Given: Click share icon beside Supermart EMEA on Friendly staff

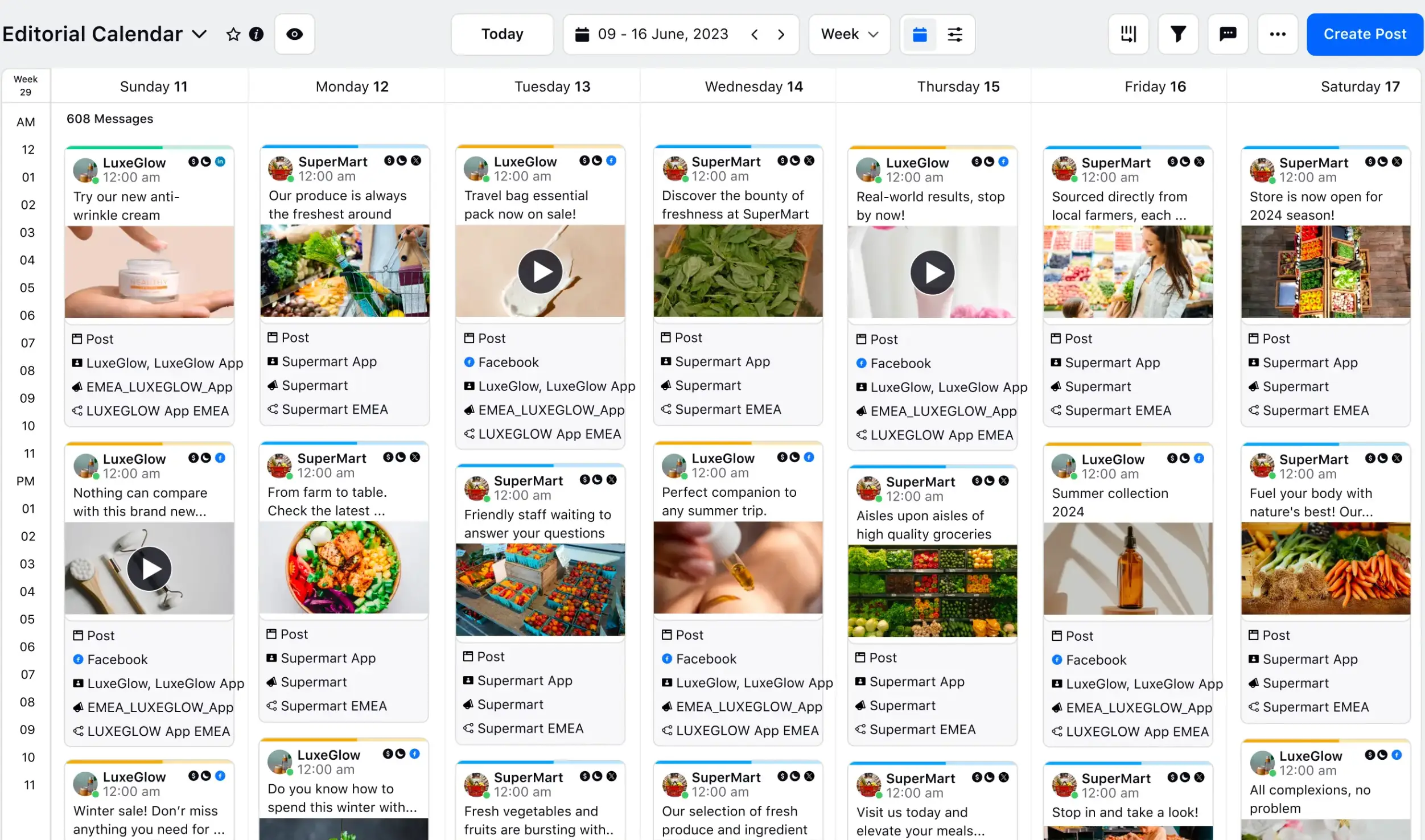Looking at the screenshot, I should (x=468, y=728).
